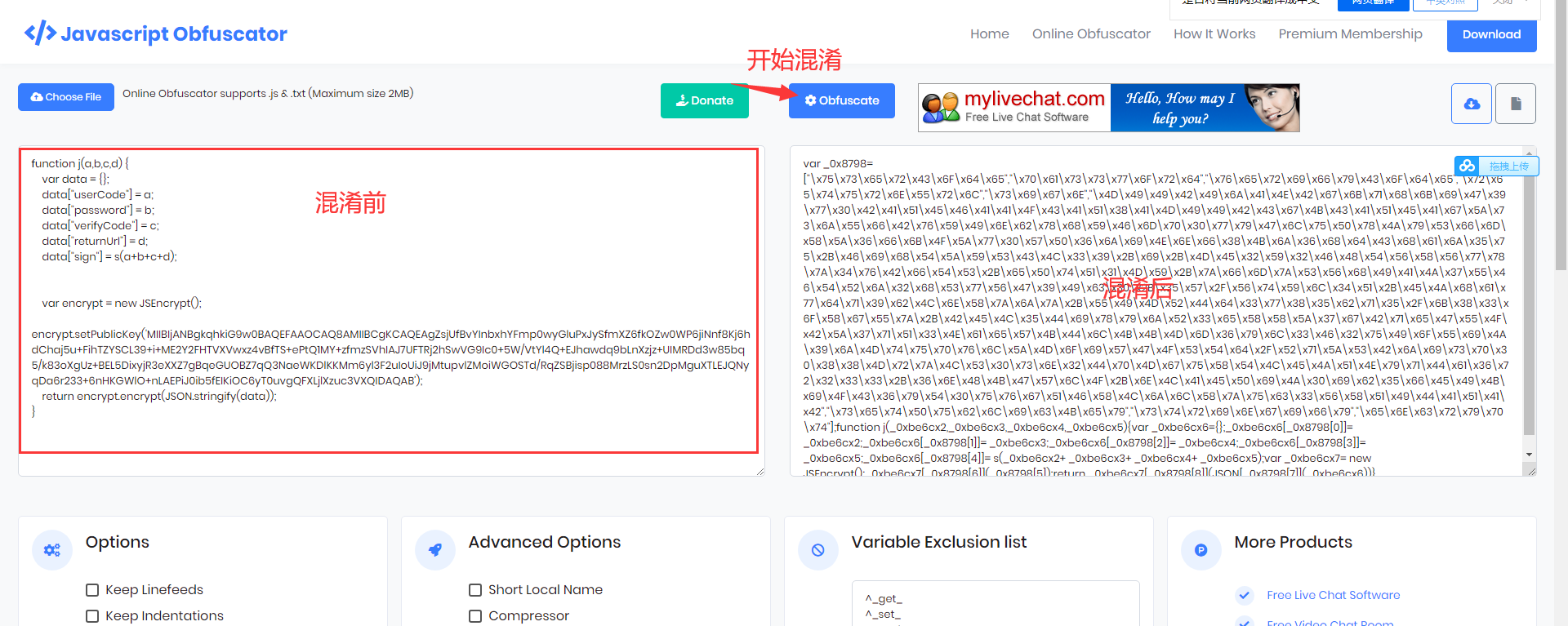Click the More Products heading
The height and width of the screenshot is (626, 1568).
[1294, 542]
